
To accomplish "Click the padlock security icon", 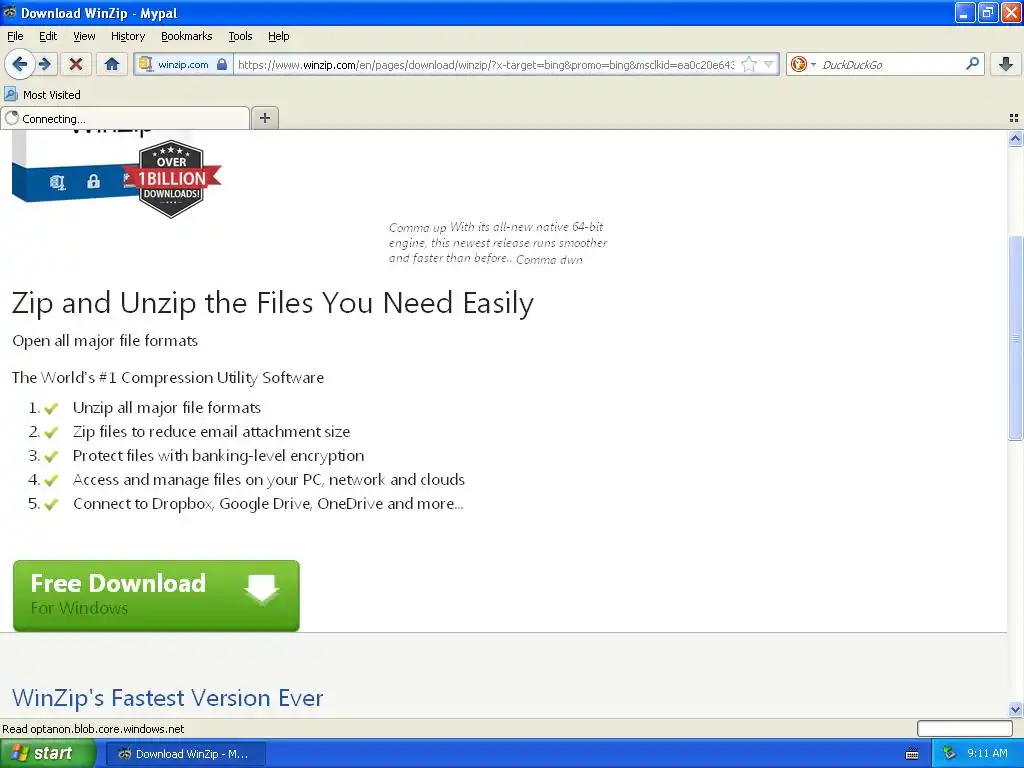I will tap(222, 64).
